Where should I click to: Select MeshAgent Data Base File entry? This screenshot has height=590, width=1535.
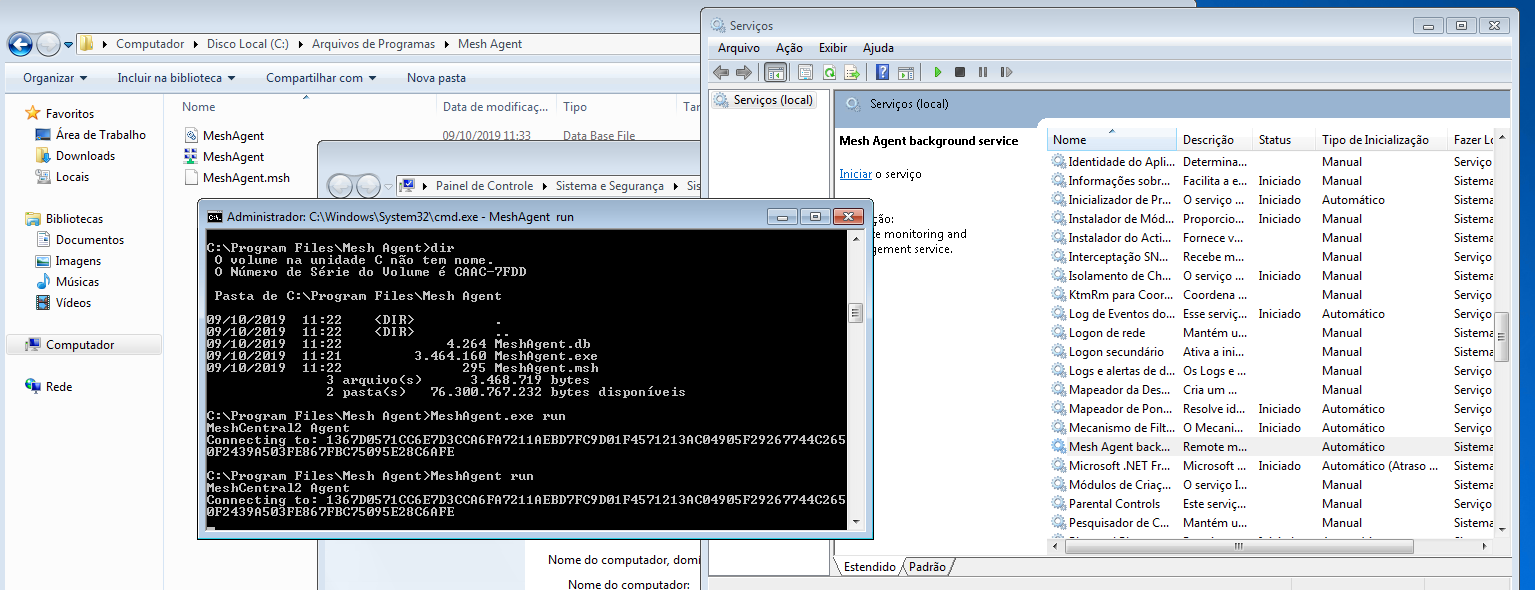click(x=225, y=136)
